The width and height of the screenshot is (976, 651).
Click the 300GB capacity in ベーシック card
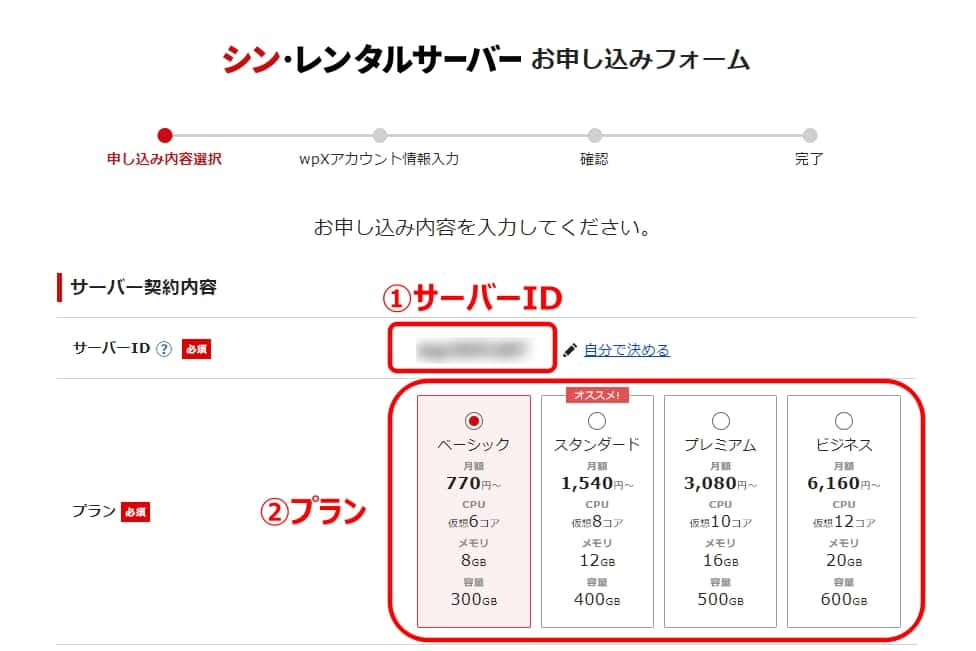(x=474, y=599)
